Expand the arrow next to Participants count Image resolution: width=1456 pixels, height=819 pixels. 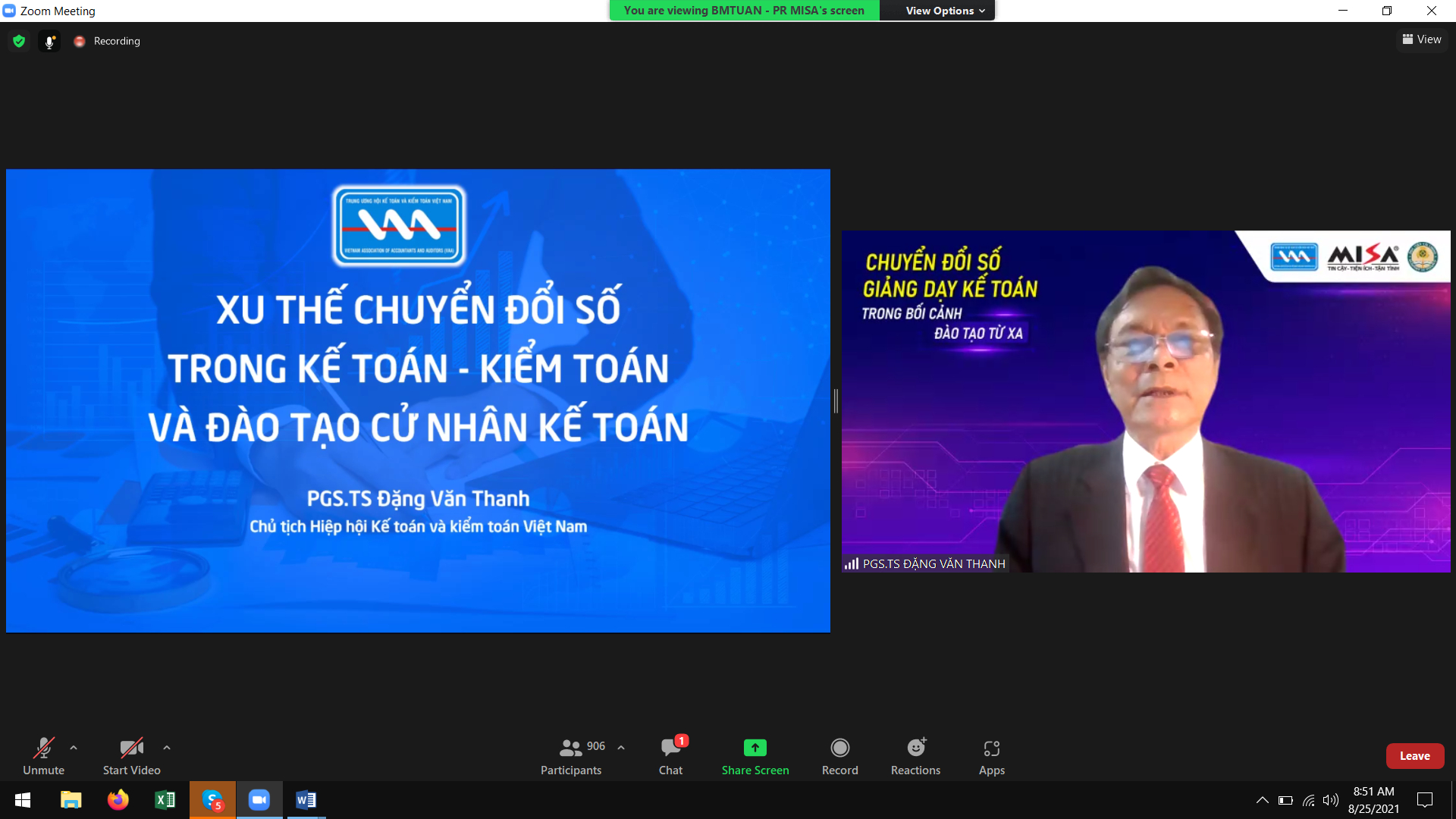[x=621, y=748]
